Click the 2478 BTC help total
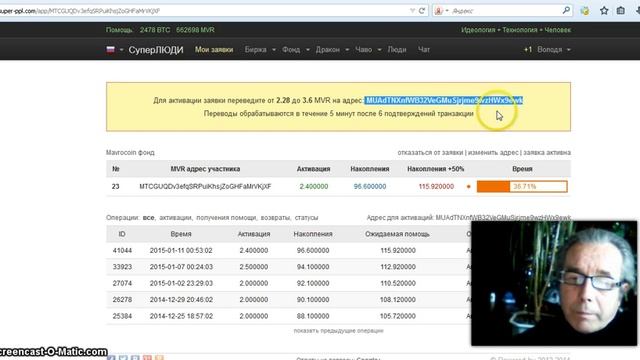This screenshot has width=640, height=360. [155, 30]
